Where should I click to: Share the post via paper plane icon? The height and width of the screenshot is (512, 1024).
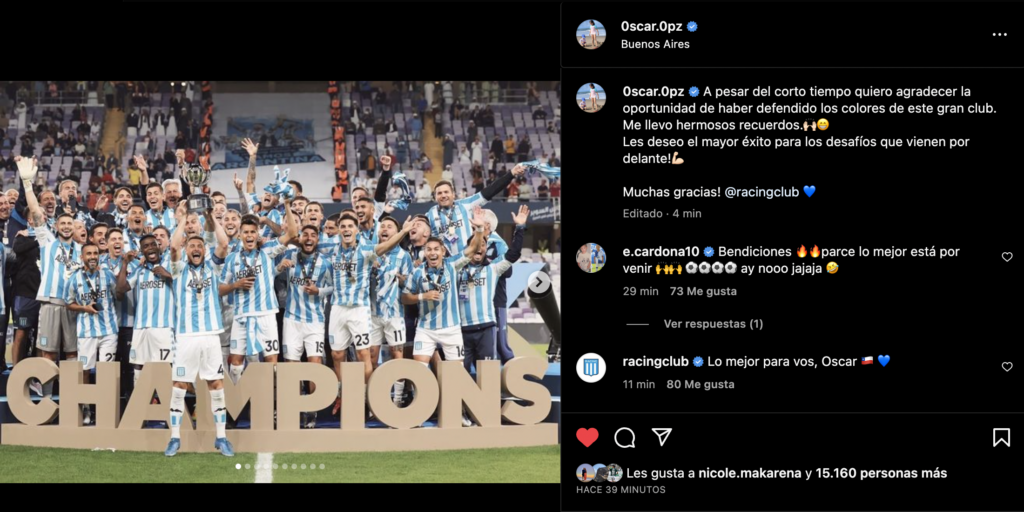[662, 437]
